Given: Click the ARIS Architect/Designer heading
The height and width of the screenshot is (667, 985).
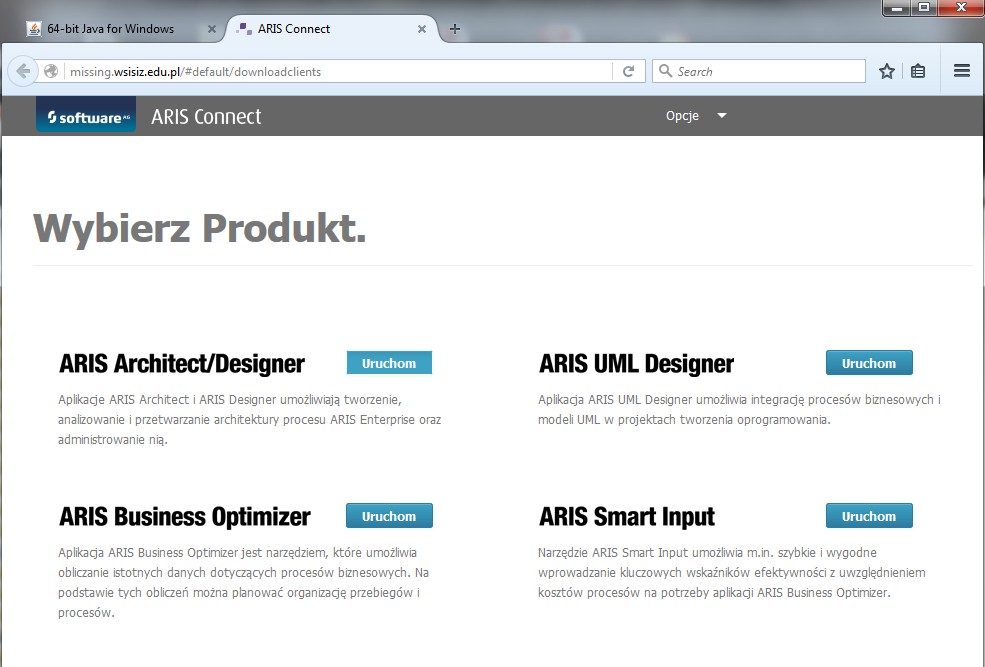Looking at the screenshot, I should pos(182,364).
